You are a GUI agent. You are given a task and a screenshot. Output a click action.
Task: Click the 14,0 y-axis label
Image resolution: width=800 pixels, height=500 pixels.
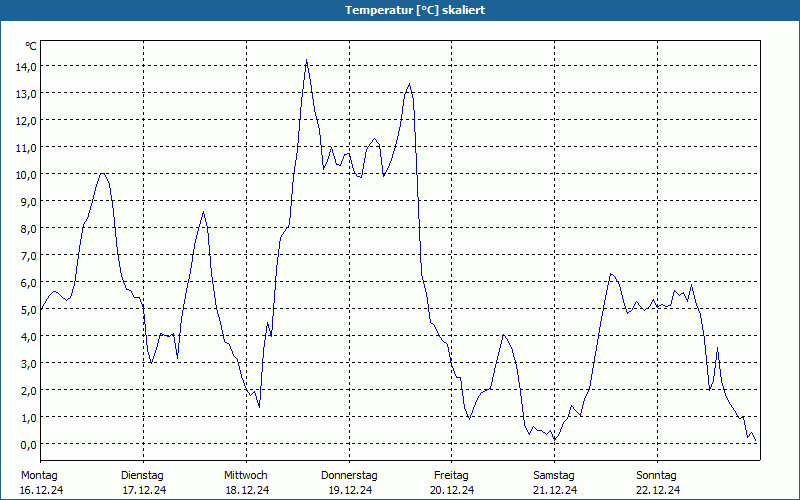click(28, 66)
